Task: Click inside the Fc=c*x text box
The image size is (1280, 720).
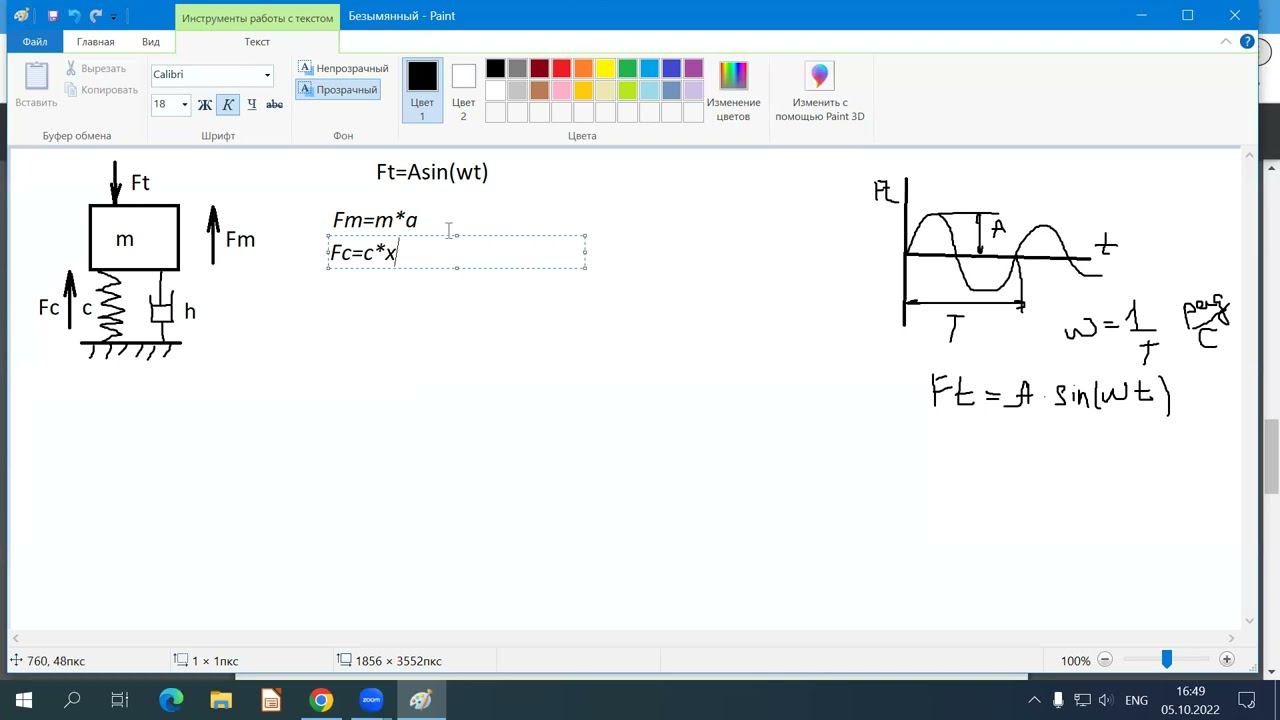Action: [x=456, y=252]
